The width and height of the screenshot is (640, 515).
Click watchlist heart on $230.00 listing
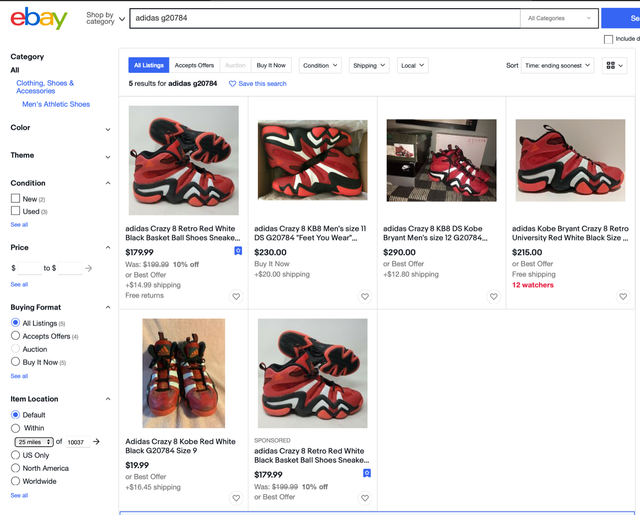[365, 296]
